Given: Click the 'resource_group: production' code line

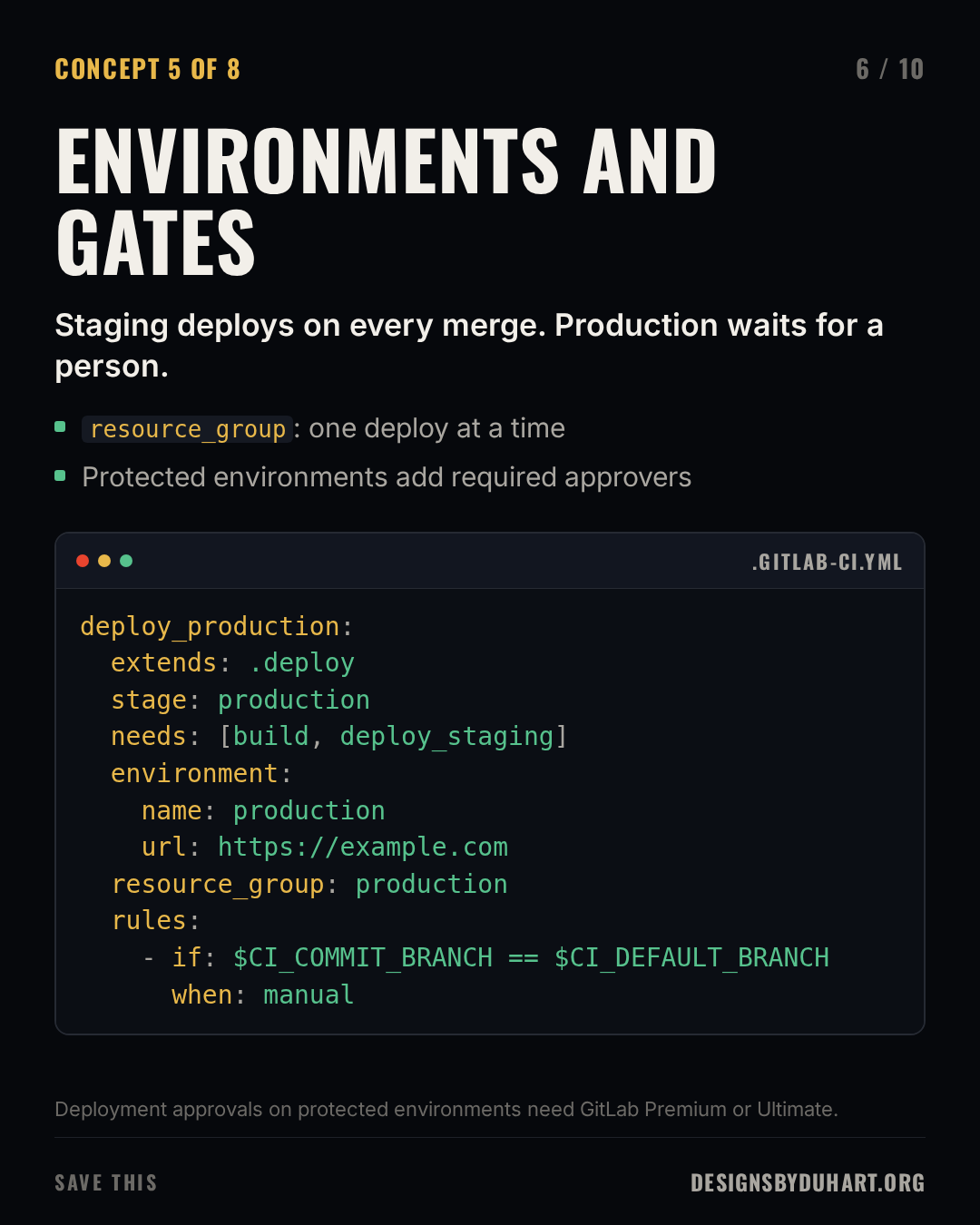Looking at the screenshot, I should (x=309, y=884).
